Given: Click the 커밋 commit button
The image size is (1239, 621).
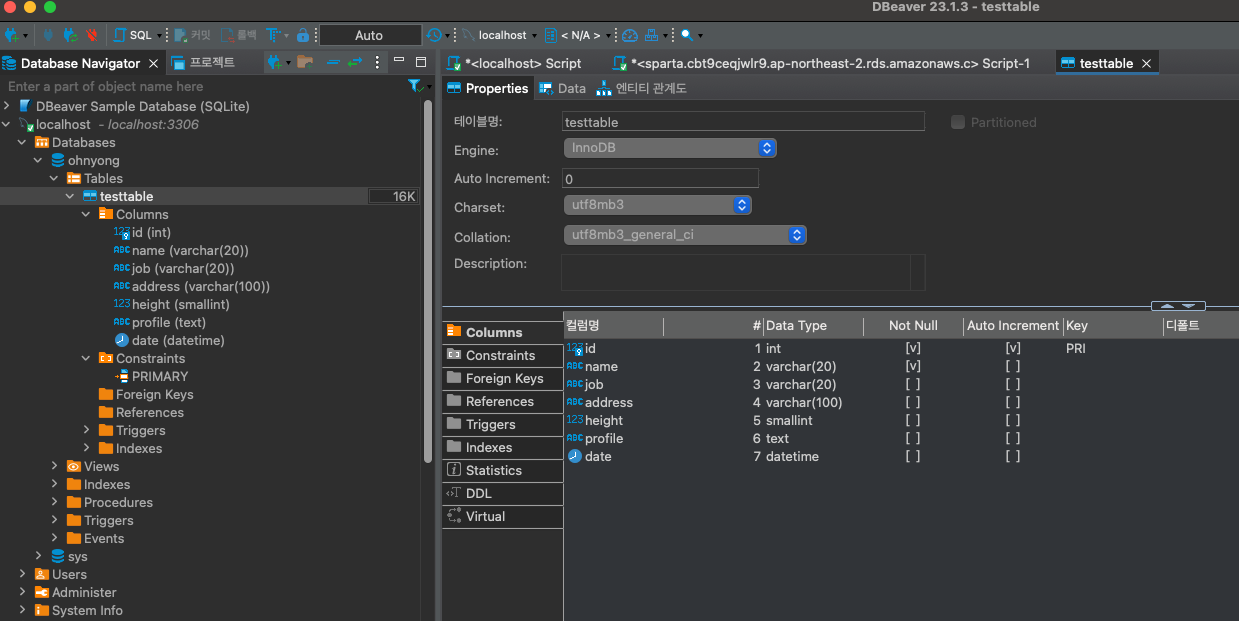Looking at the screenshot, I should coord(192,35).
